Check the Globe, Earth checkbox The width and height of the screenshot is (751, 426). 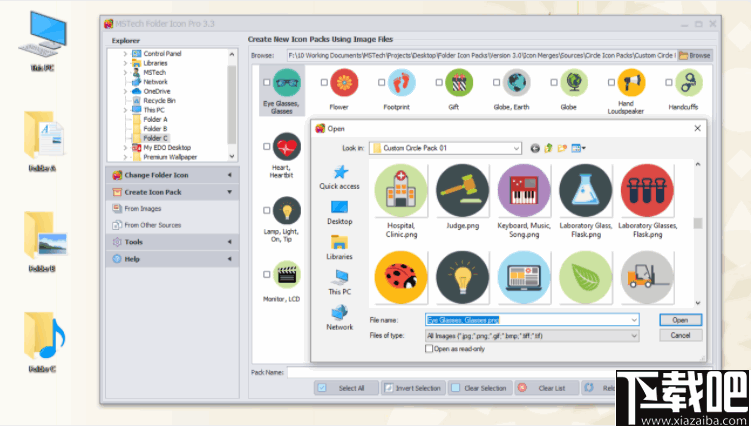click(497, 82)
